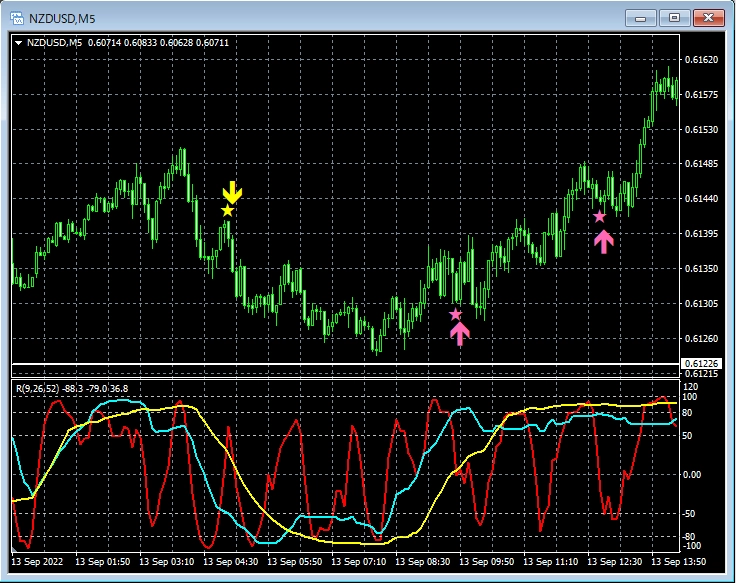Click the yellow down arrow sell signal
Image resolution: width=737 pixels, height=583 pixels.
pyautogui.click(x=232, y=191)
